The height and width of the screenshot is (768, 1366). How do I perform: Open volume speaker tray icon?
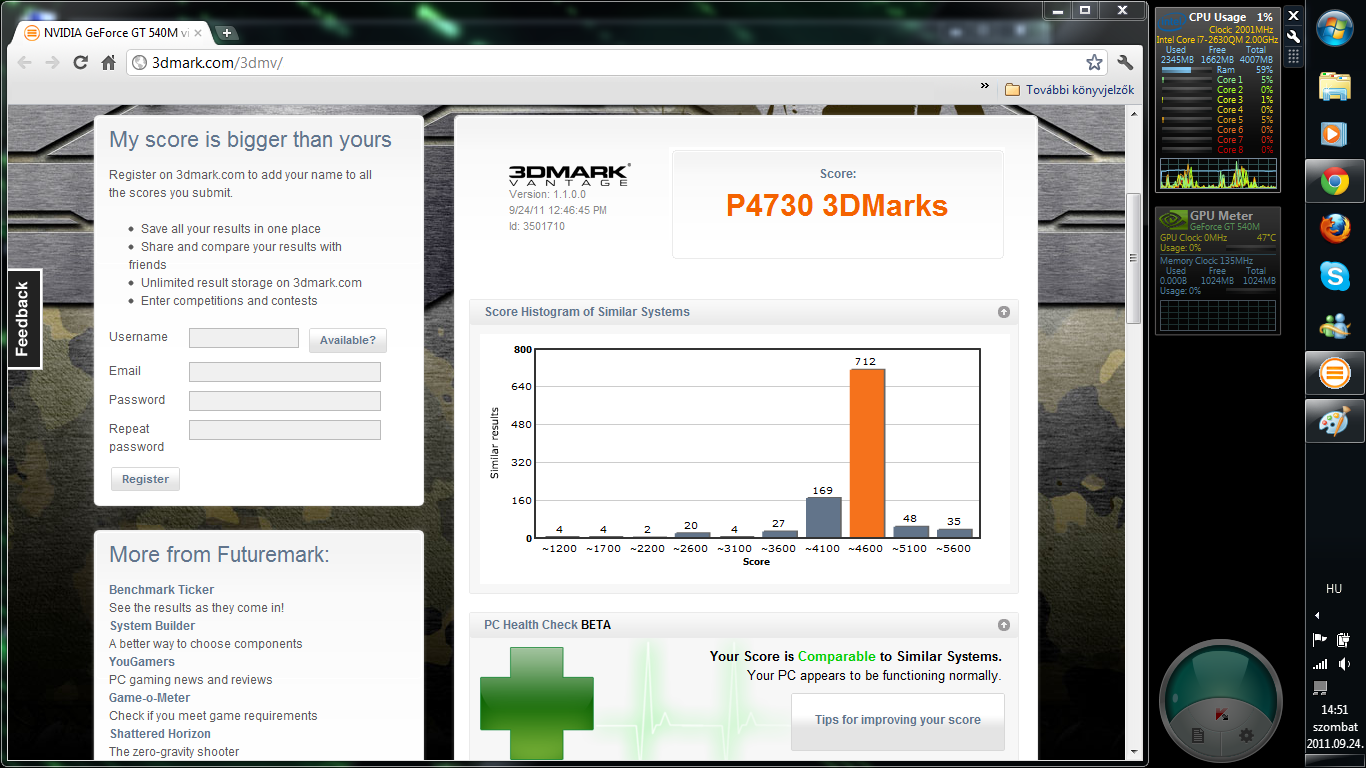[1344, 663]
